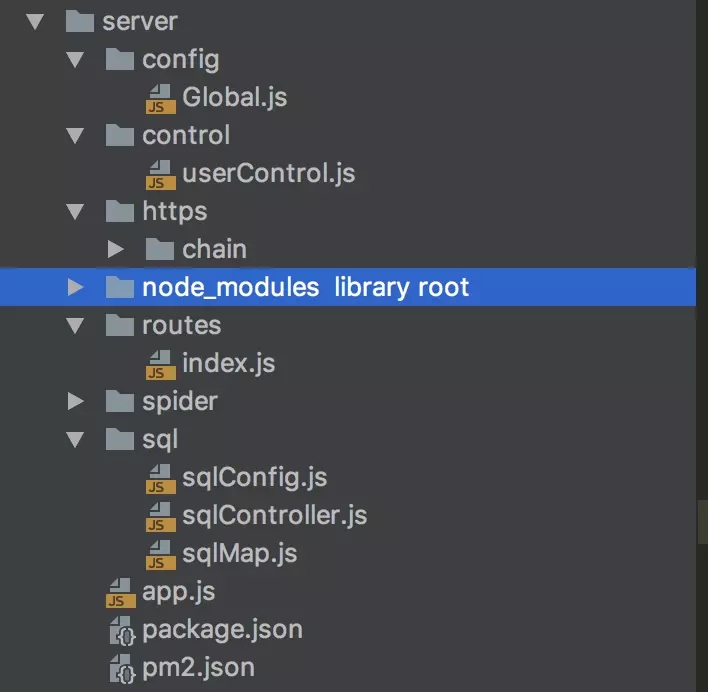Click the sqlConfig.js file icon
Viewport: 708px width, 692px height.
[x=161, y=479]
